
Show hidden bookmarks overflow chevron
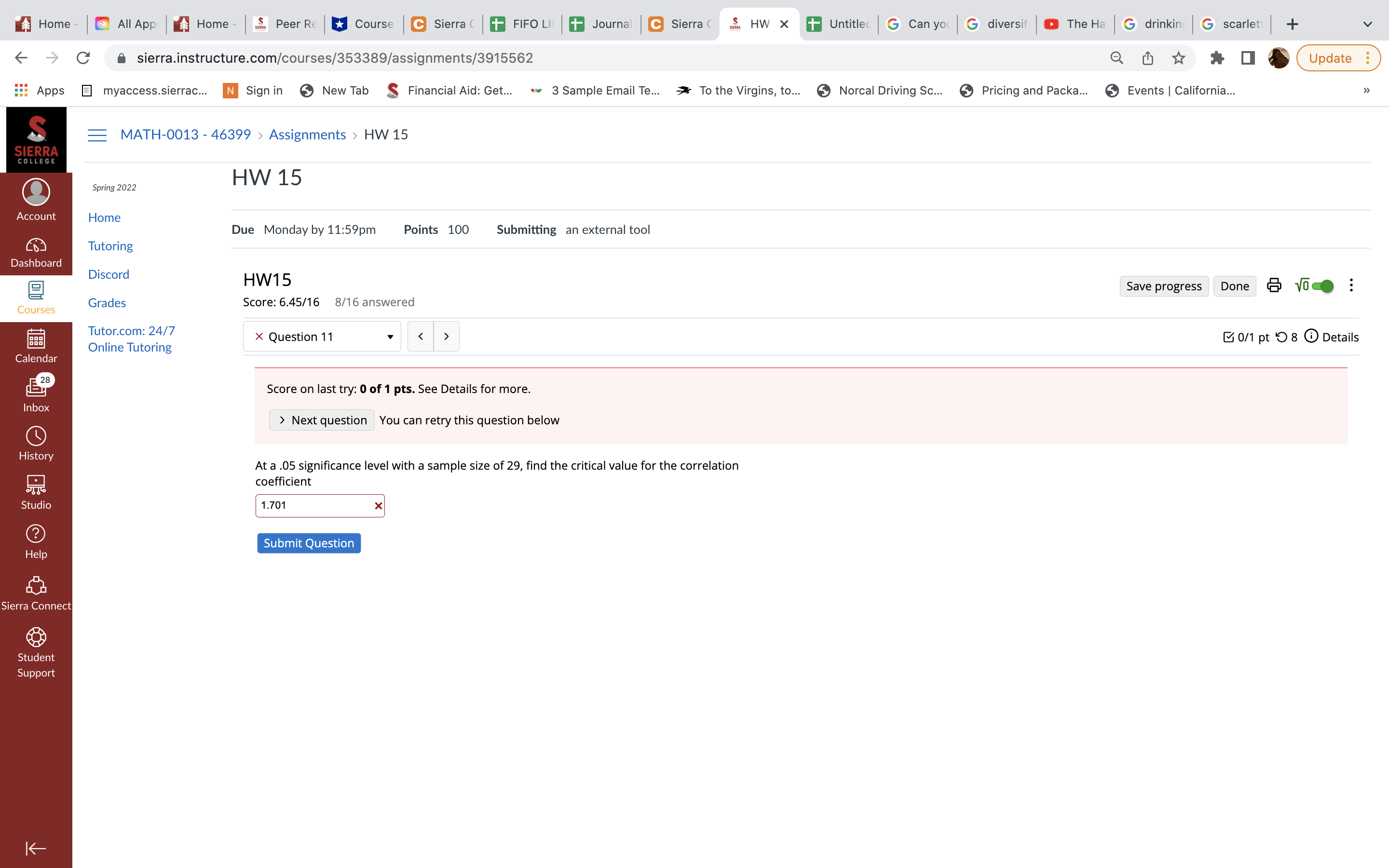point(1366,91)
